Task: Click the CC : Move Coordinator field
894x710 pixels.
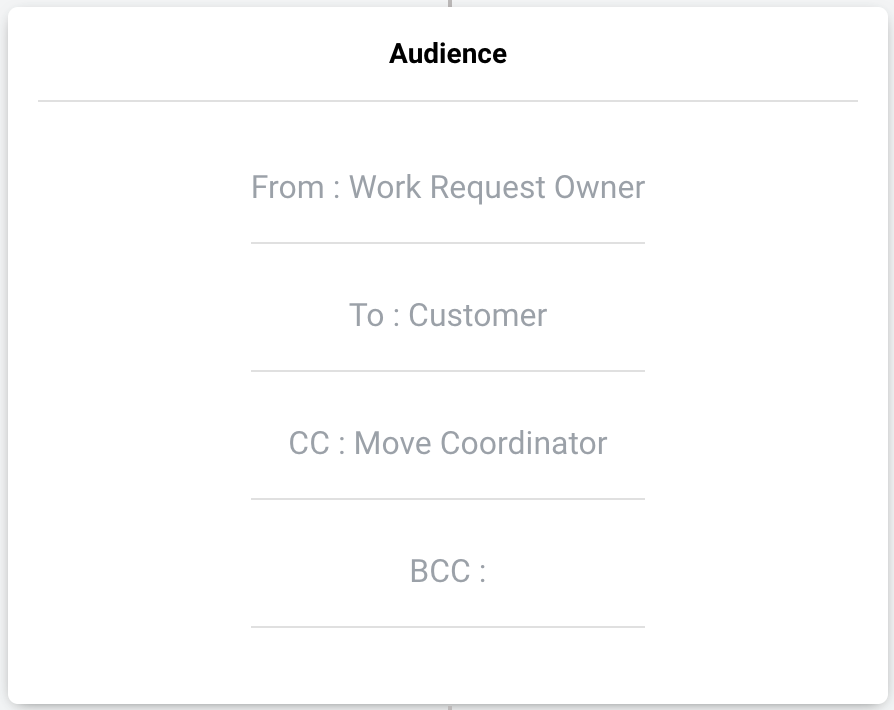Action: coord(447,444)
